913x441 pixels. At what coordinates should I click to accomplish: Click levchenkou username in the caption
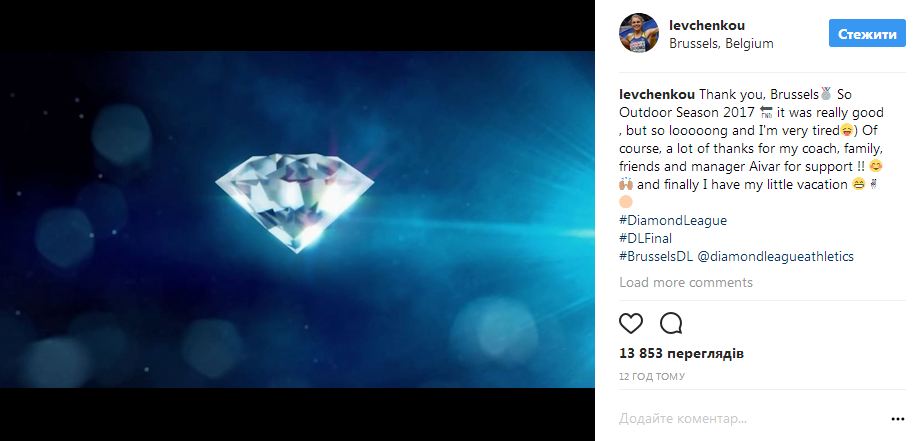pos(657,93)
